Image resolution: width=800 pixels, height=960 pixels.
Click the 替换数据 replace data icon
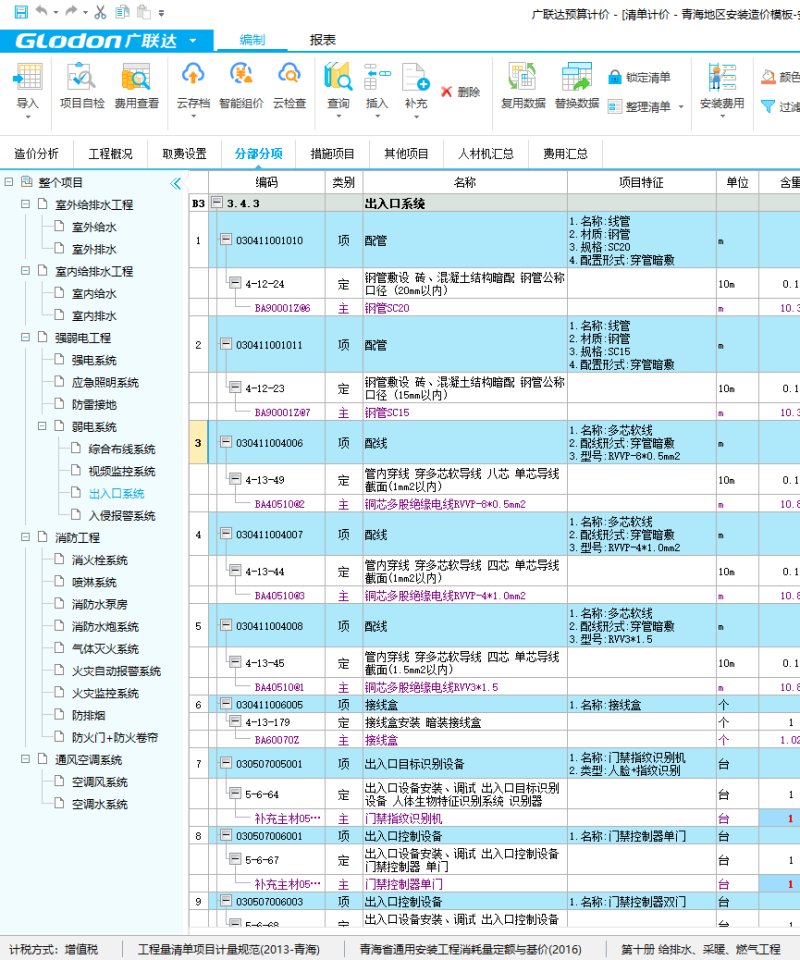[x=577, y=85]
